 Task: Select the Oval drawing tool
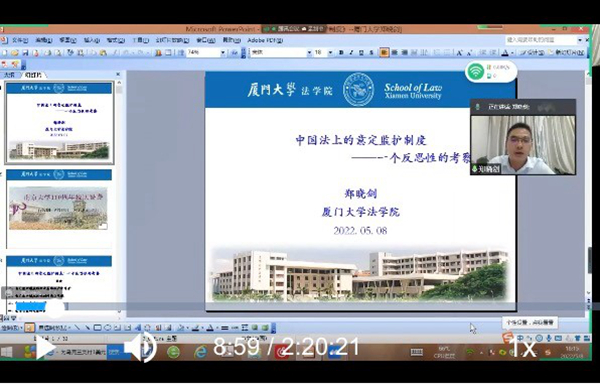tap(108, 328)
